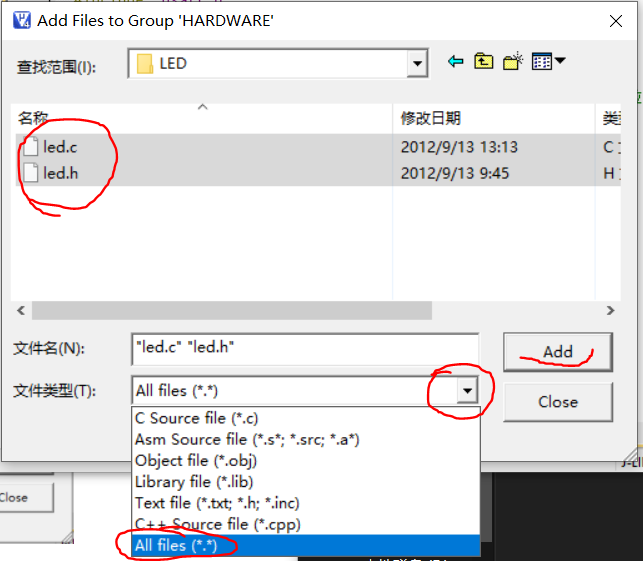Close the Add Files dialog with X
Screen dimensions: 643x561
pyautogui.click(x=616, y=21)
